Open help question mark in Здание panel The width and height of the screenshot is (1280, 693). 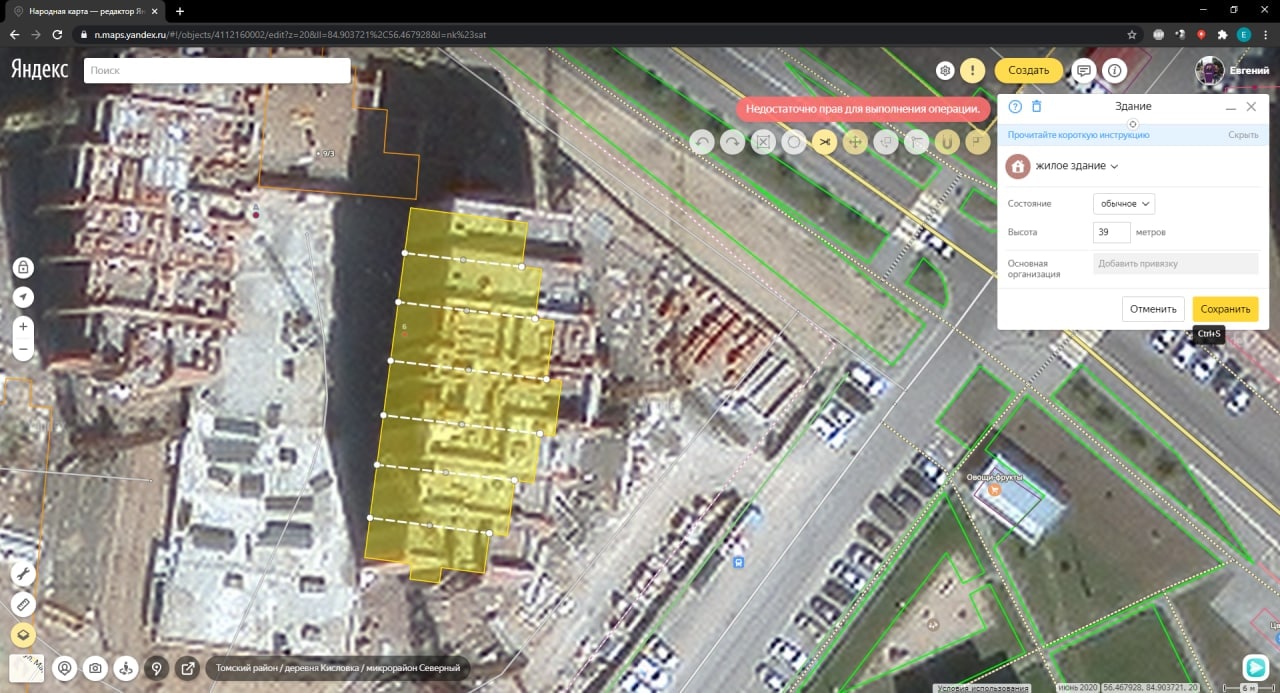(1015, 106)
